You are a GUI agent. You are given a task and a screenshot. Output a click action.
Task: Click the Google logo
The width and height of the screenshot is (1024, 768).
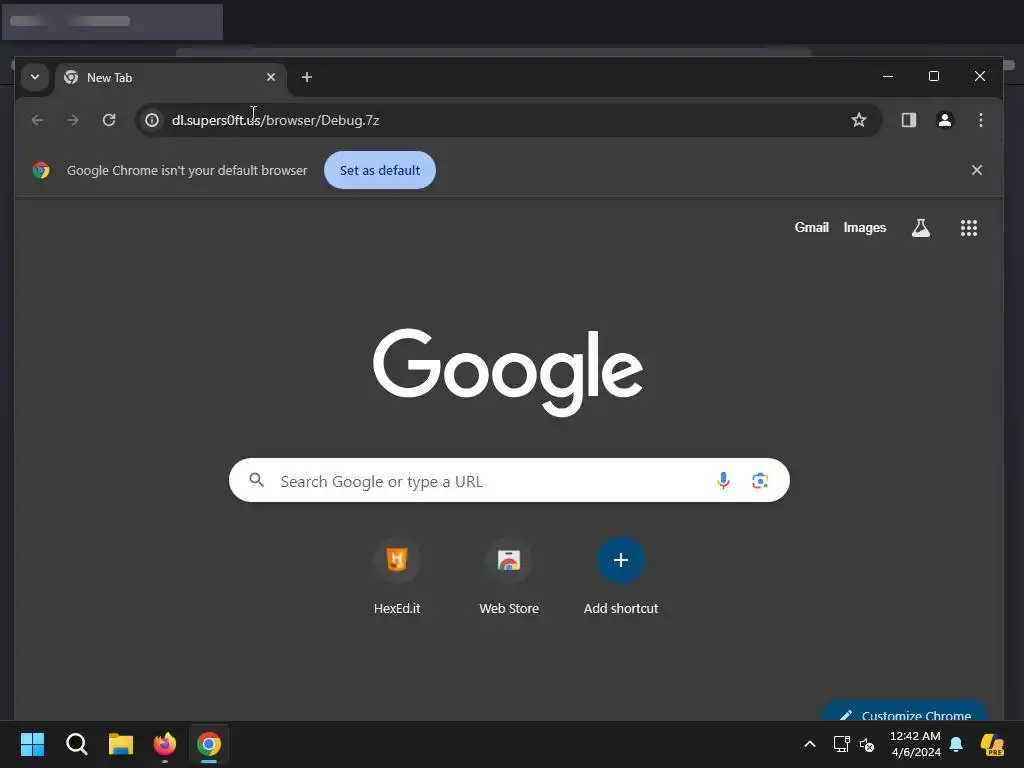point(508,372)
